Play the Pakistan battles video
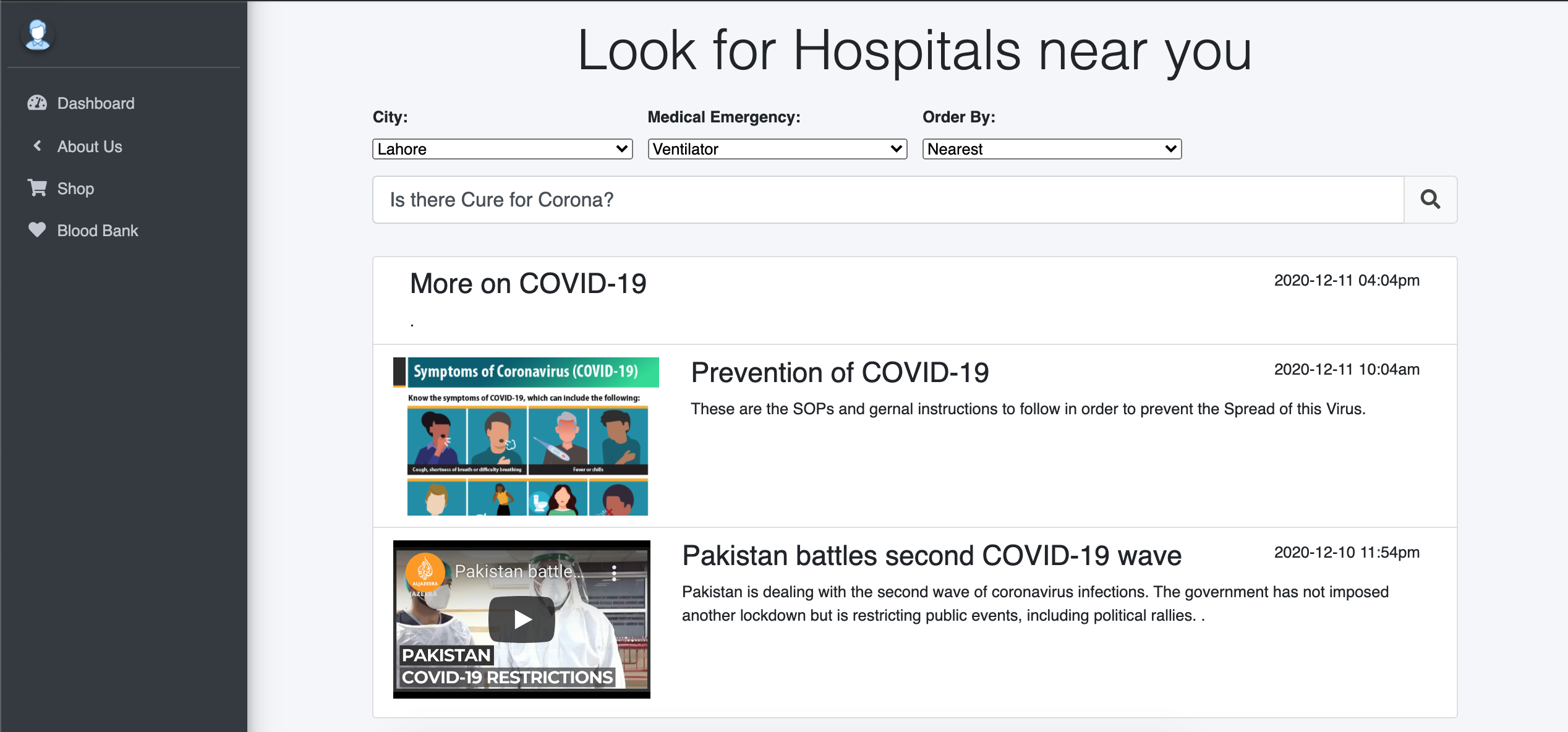The width and height of the screenshot is (1568, 732). click(521, 619)
